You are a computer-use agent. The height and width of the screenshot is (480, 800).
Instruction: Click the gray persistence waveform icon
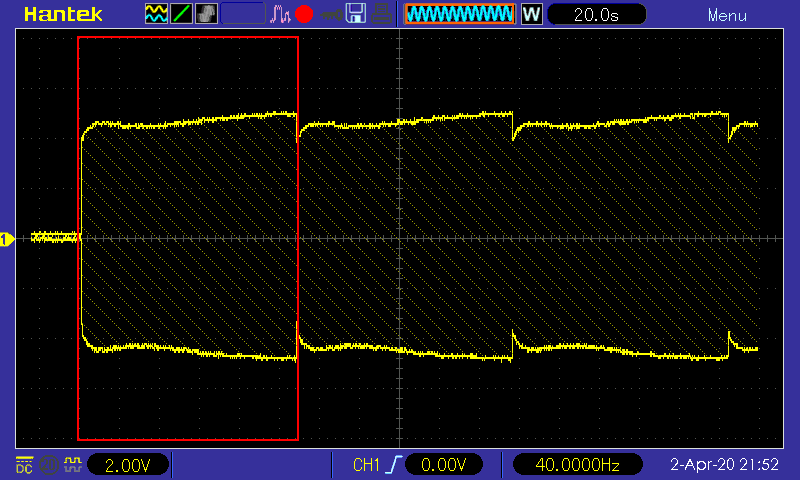click(x=206, y=14)
